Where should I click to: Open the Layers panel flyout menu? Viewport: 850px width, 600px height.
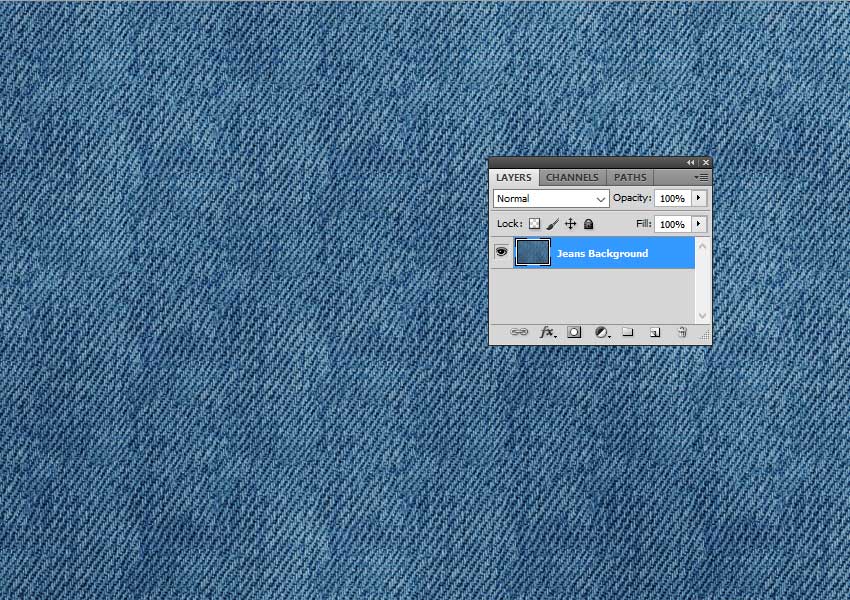pyautogui.click(x=700, y=177)
